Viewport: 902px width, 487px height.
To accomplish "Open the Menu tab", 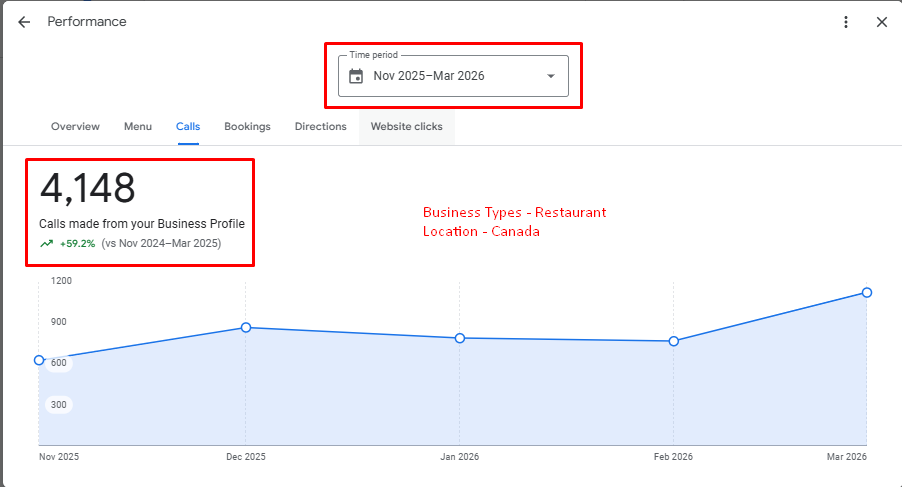I will [x=138, y=127].
